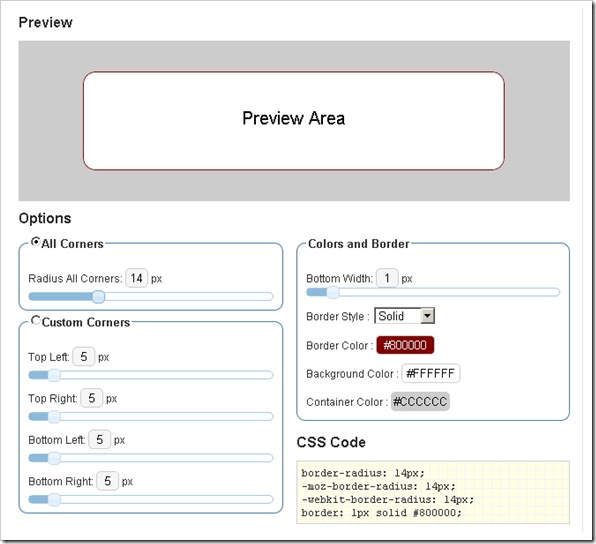
Task: Click the 'Colors and Border' legend text
Action: click(x=358, y=244)
